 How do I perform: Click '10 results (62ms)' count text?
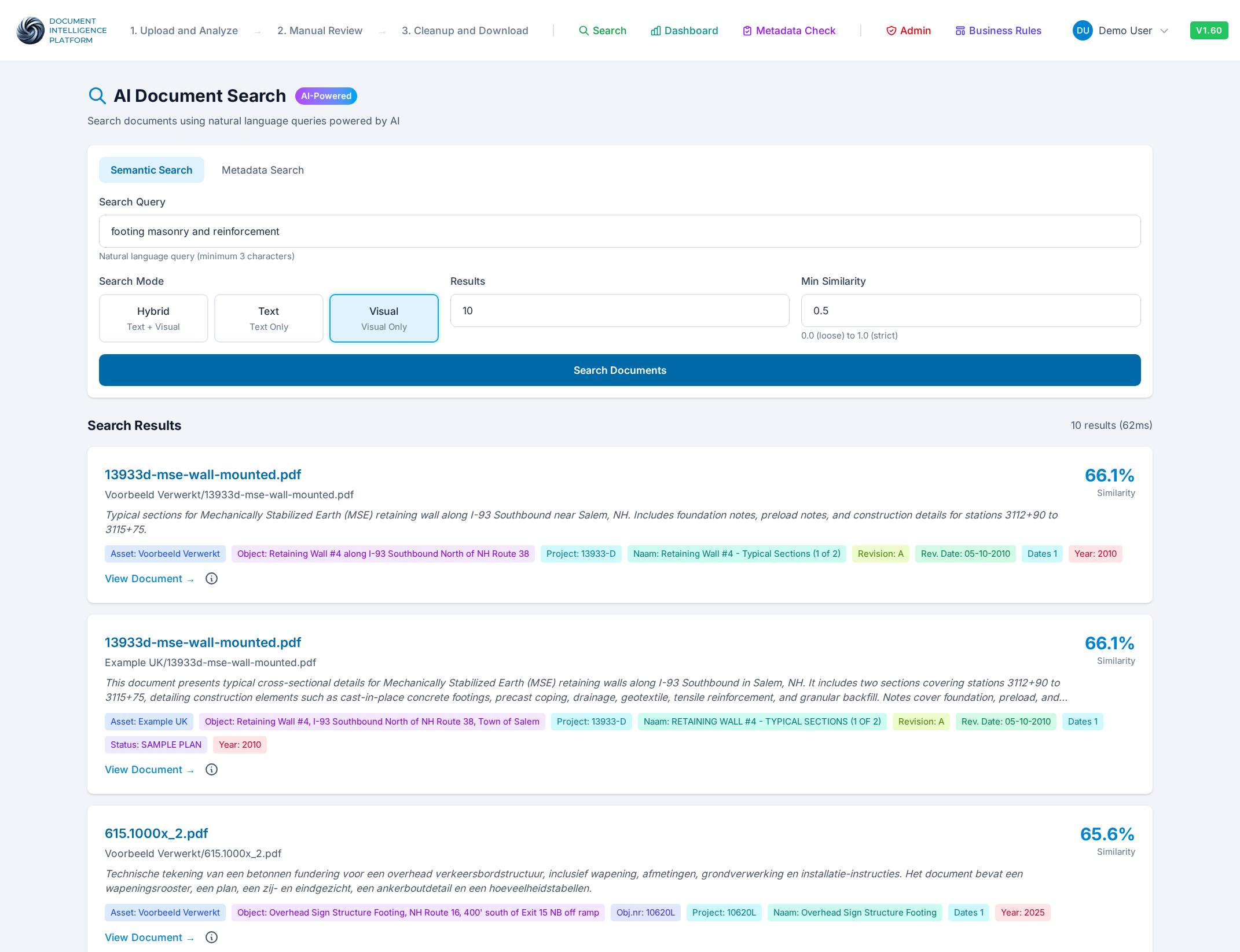1111,425
